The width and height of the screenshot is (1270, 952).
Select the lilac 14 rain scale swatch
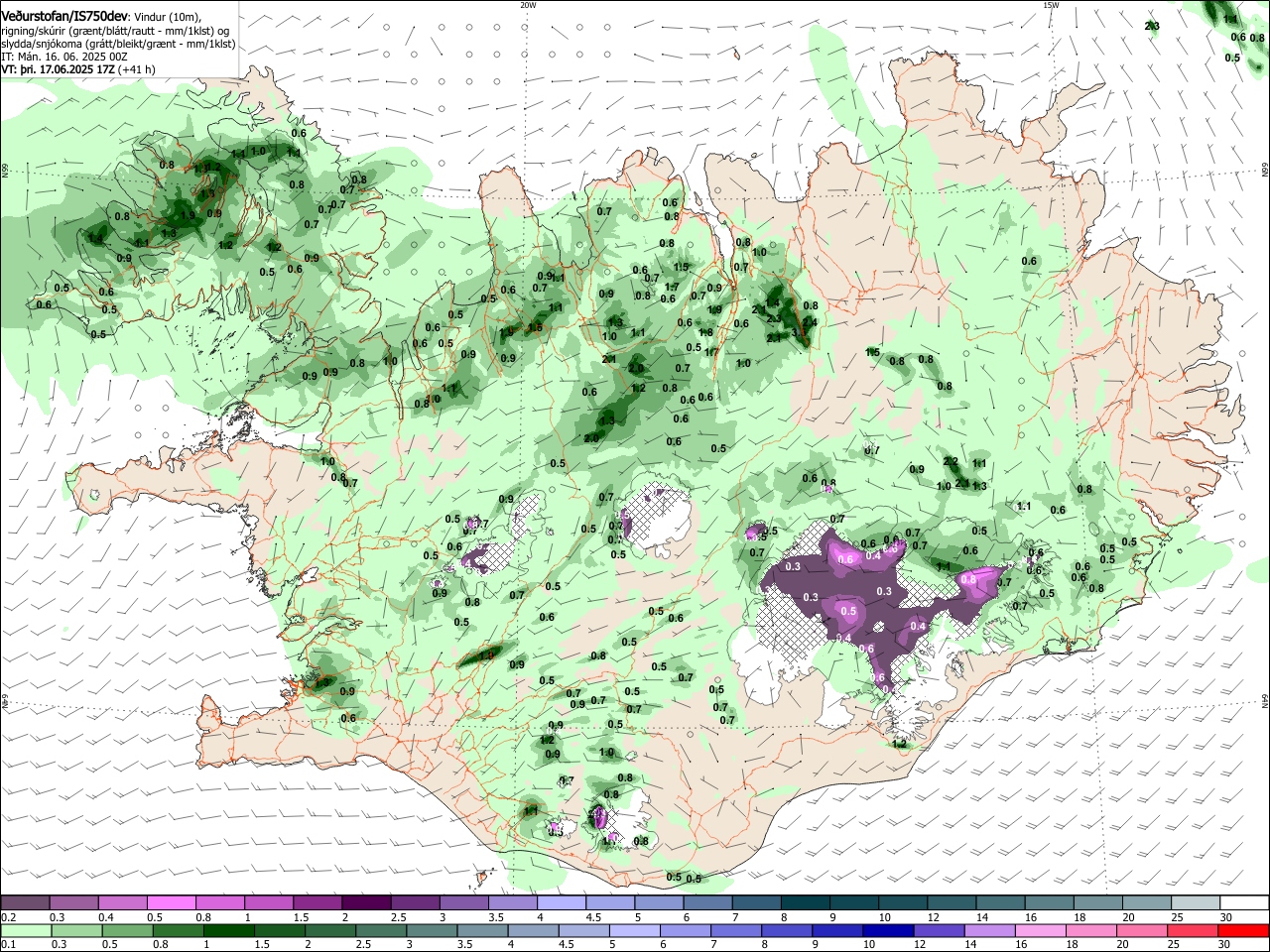coord(990,930)
